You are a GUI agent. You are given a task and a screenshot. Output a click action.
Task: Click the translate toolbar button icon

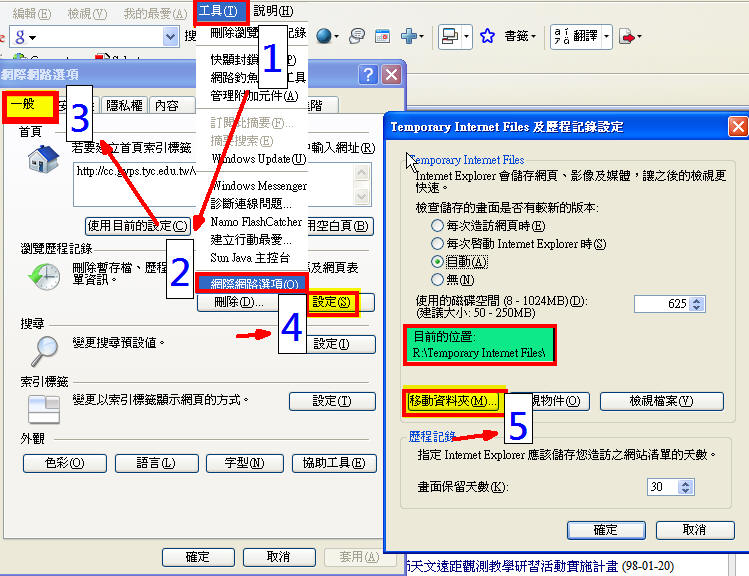(562, 36)
